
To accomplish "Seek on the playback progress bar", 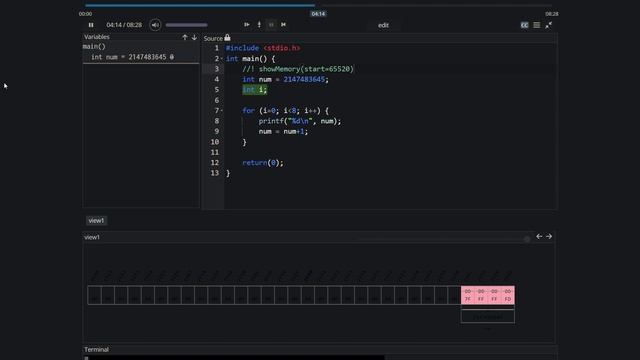I will (x=318, y=5).
